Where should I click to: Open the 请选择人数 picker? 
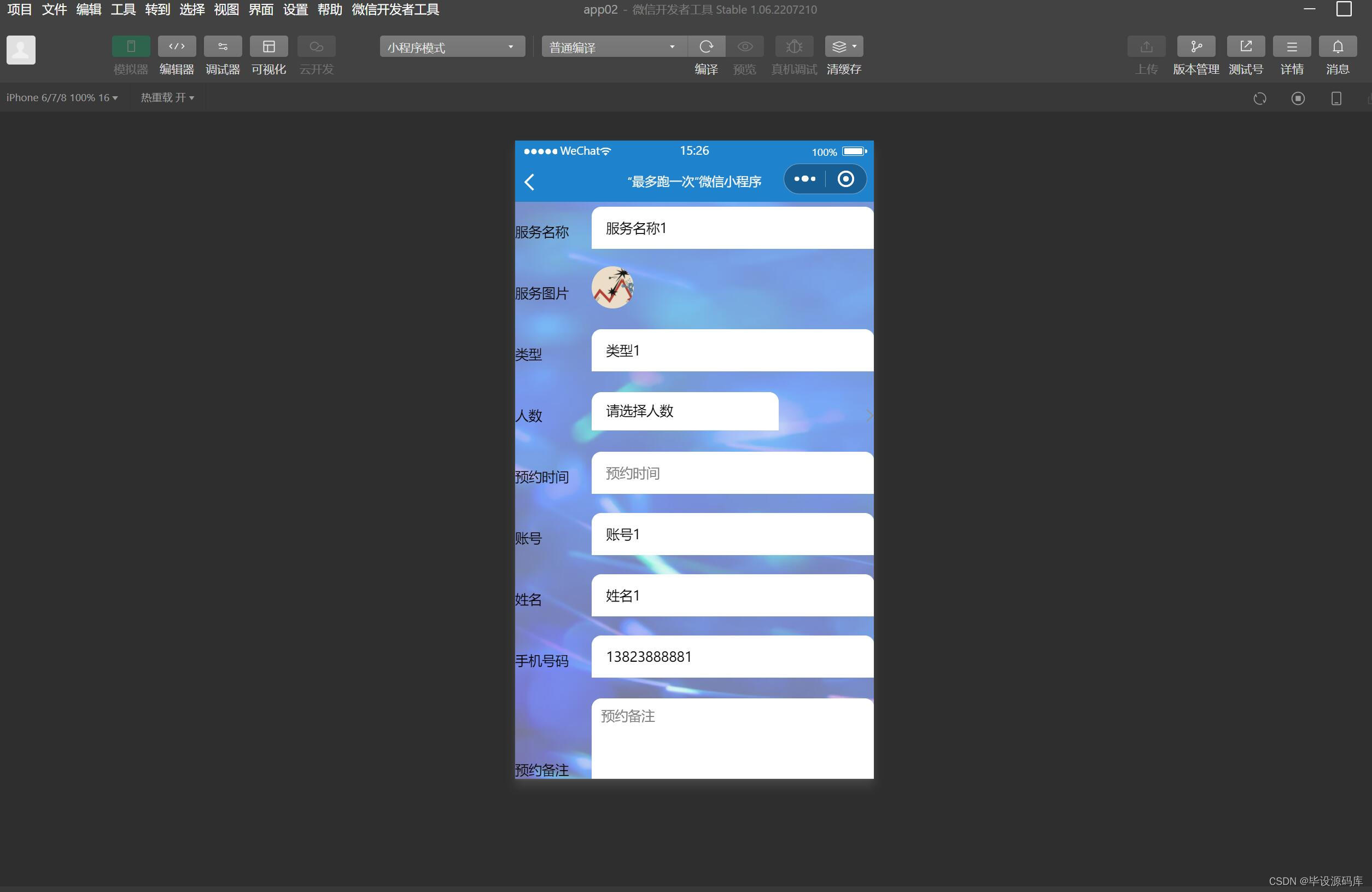coord(685,411)
